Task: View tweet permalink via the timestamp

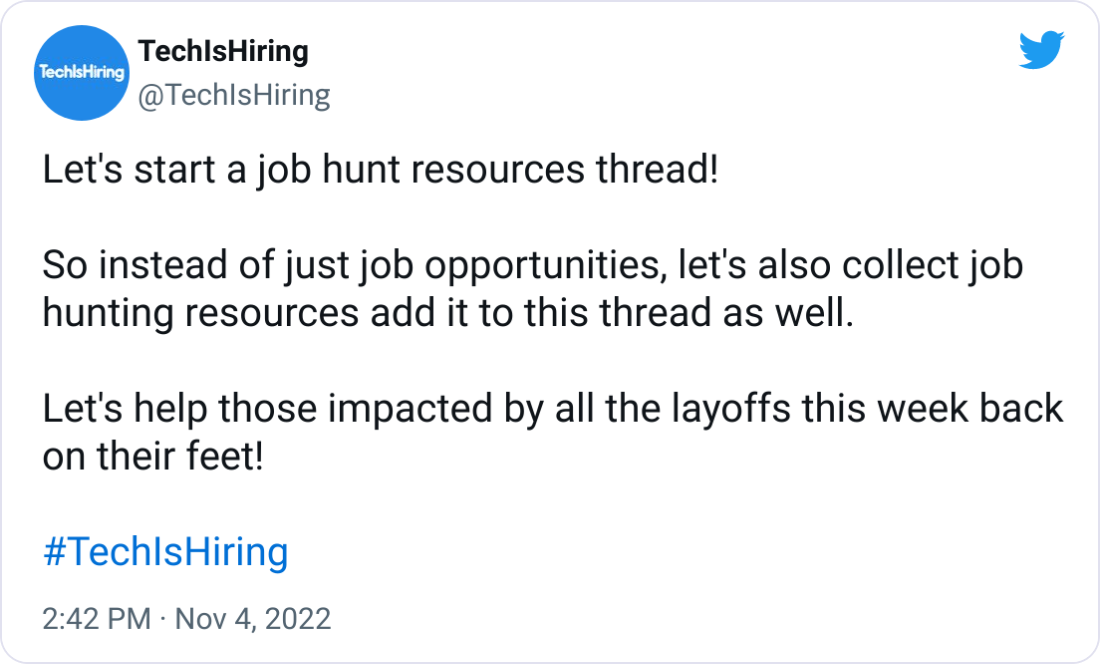Action: (186, 619)
